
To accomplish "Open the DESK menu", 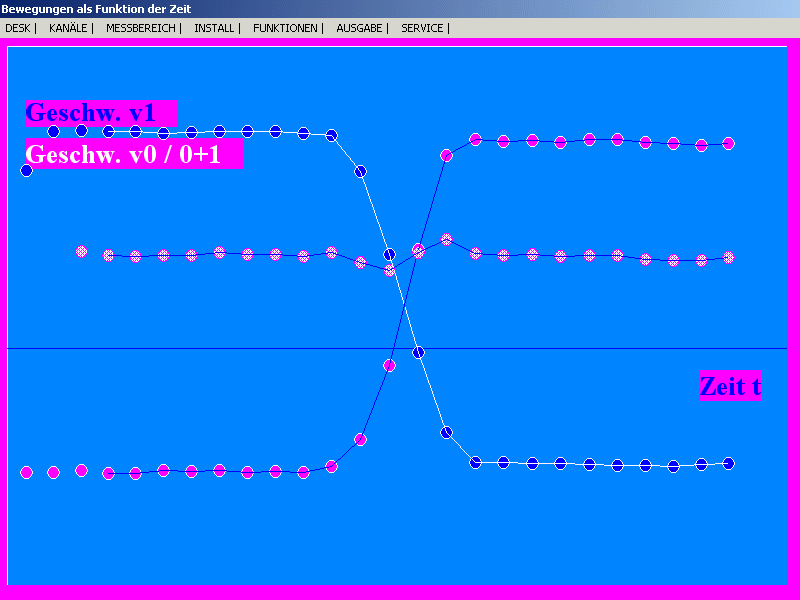I will click(17, 28).
